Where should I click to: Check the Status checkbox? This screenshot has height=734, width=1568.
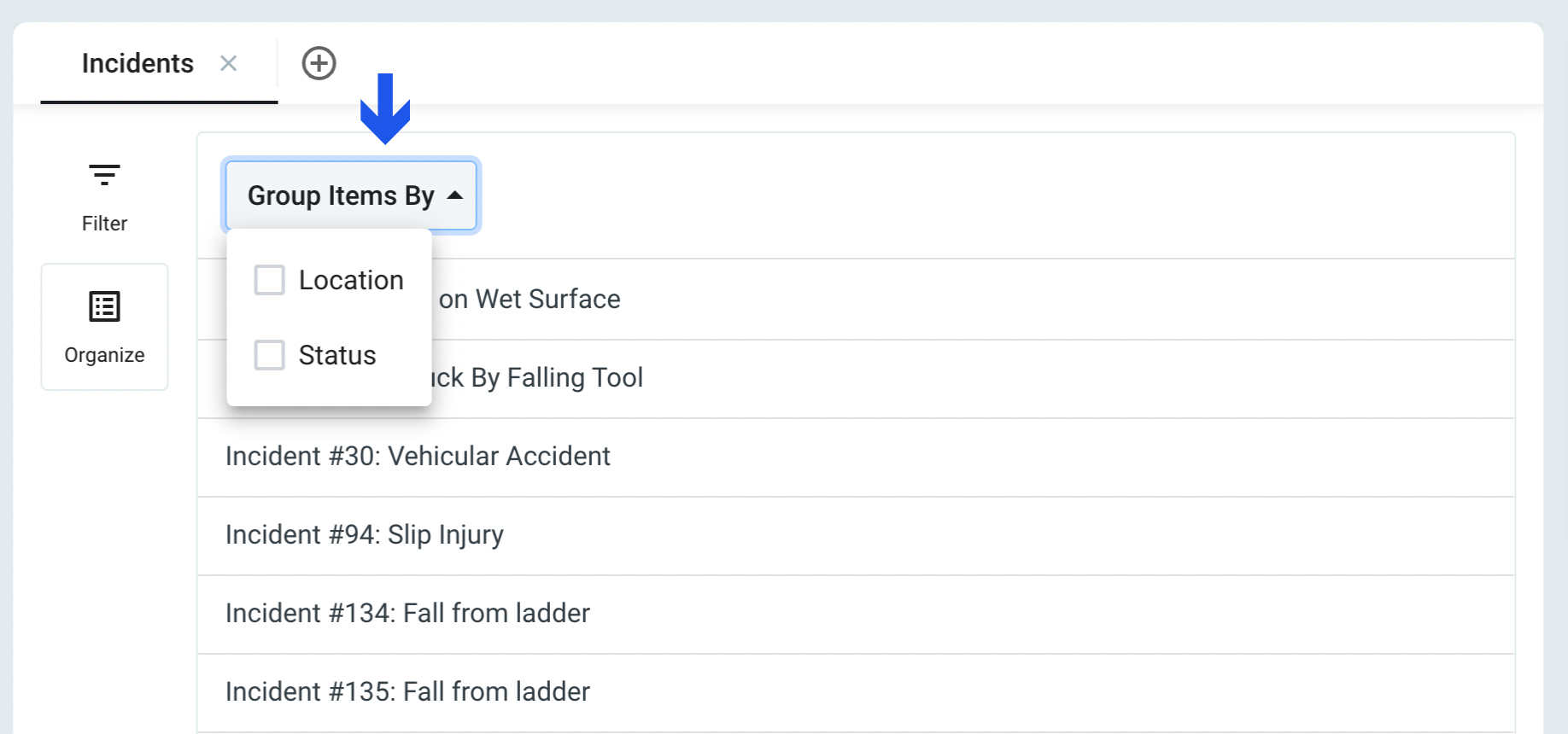coord(269,355)
